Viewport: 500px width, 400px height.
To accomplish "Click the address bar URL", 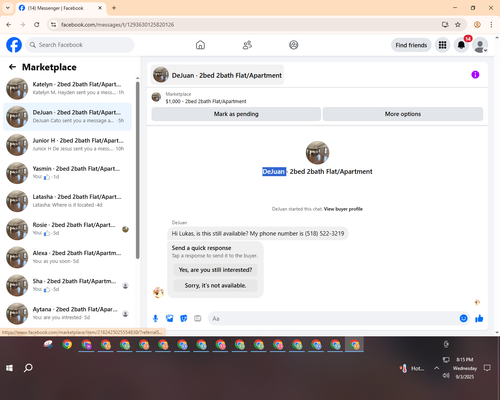I will 117,25.
